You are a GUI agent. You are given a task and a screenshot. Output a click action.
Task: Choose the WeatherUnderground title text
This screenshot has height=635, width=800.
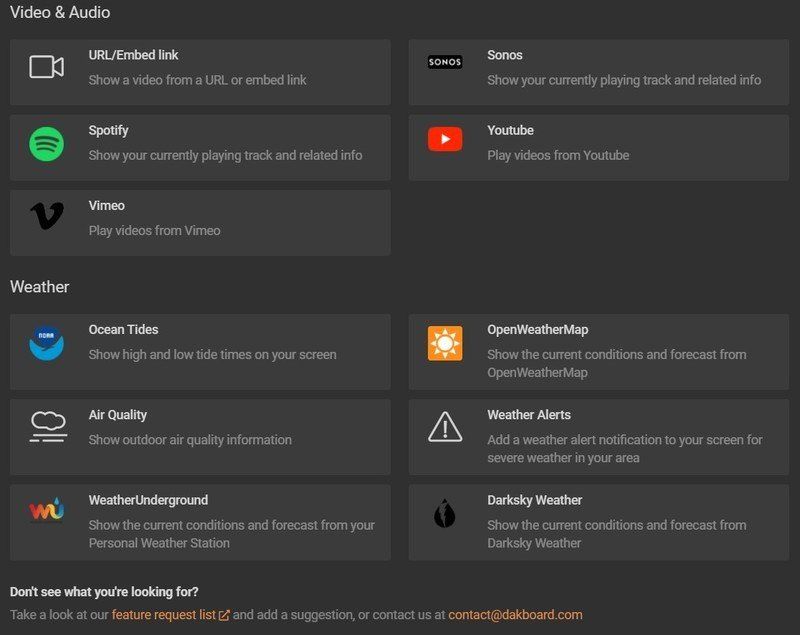pos(148,500)
